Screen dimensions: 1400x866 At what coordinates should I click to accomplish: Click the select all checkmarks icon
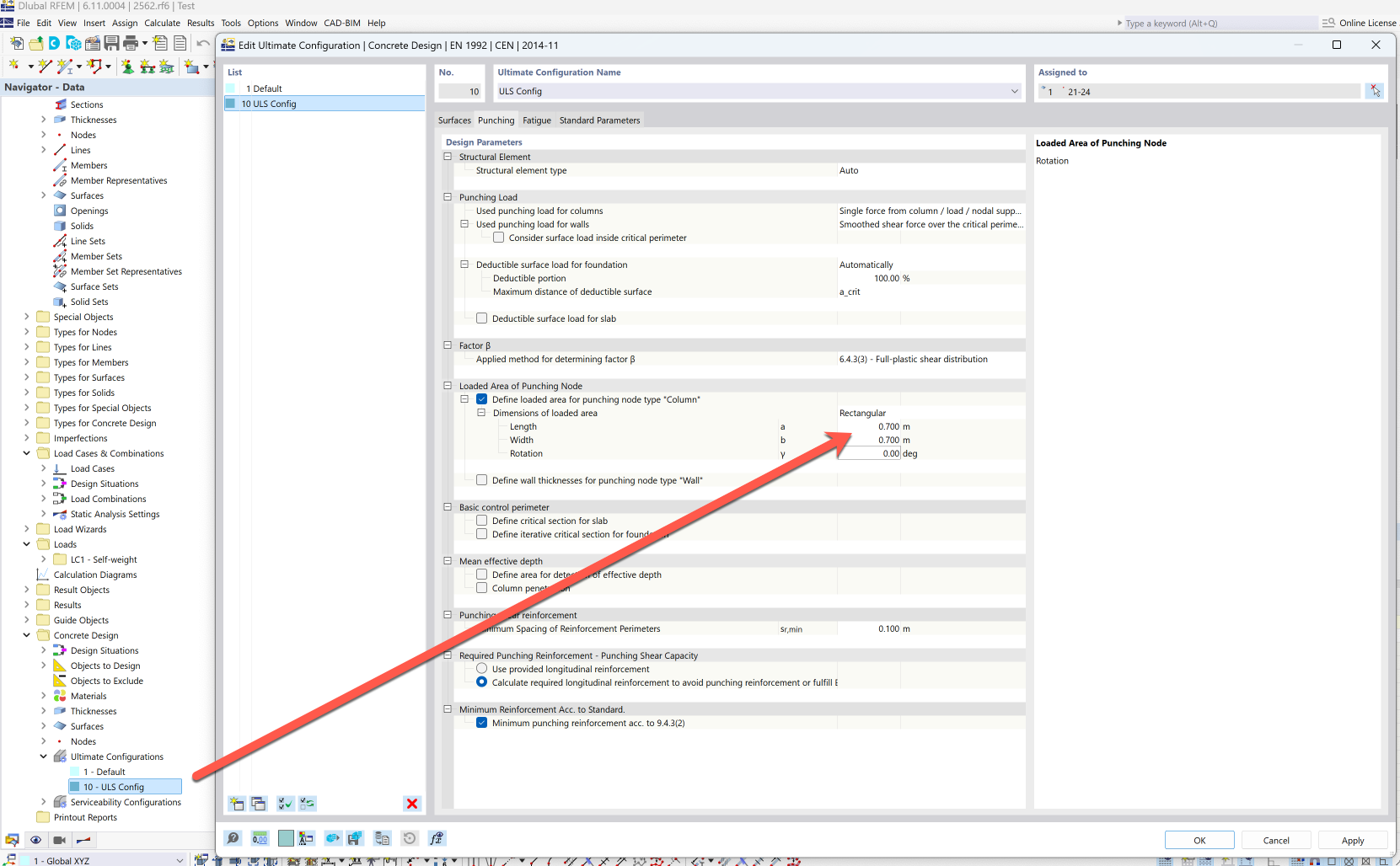pyautogui.click(x=286, y=804)
